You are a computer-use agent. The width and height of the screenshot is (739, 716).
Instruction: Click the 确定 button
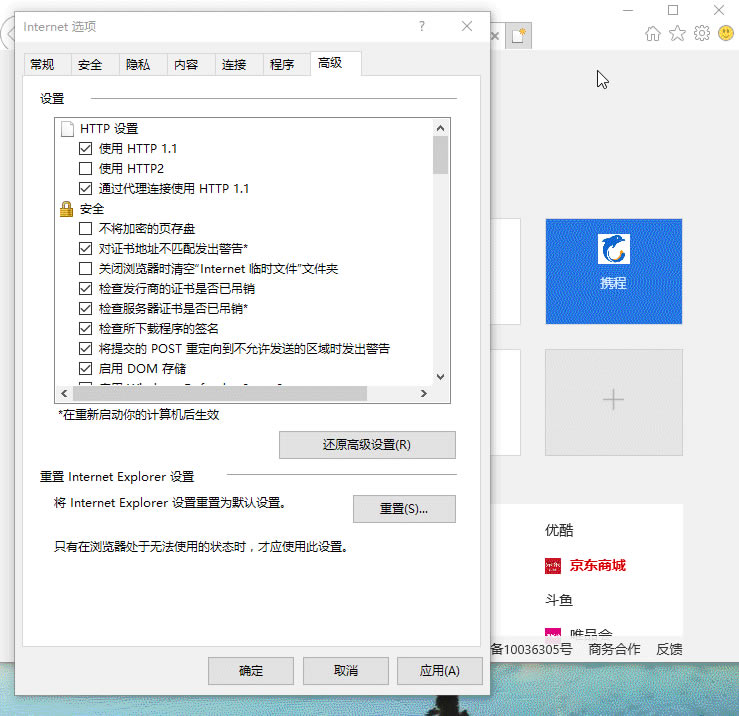point(251,671)
